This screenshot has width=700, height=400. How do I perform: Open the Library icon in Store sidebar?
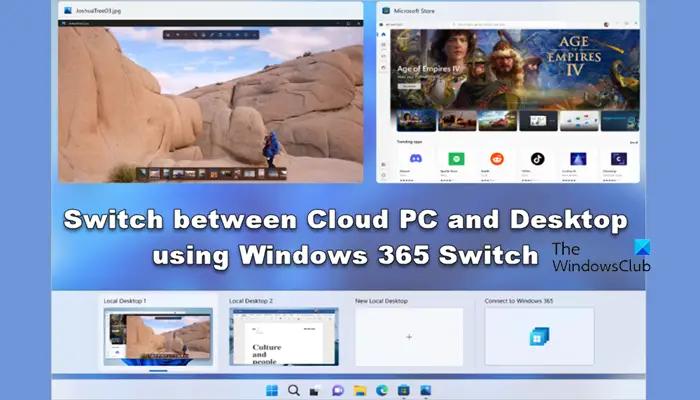coord(383,165)
